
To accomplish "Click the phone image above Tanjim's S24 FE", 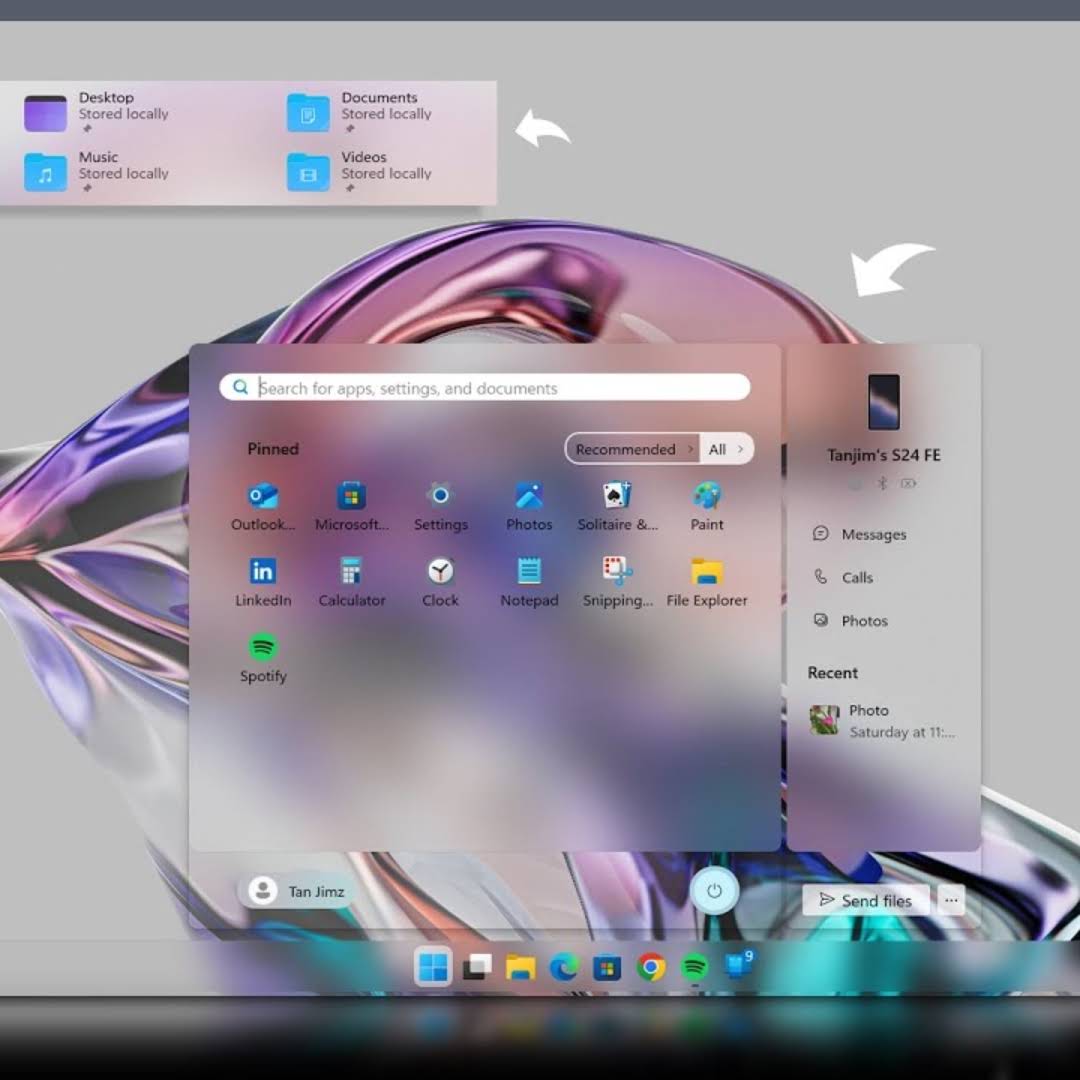I will point(884,402).
